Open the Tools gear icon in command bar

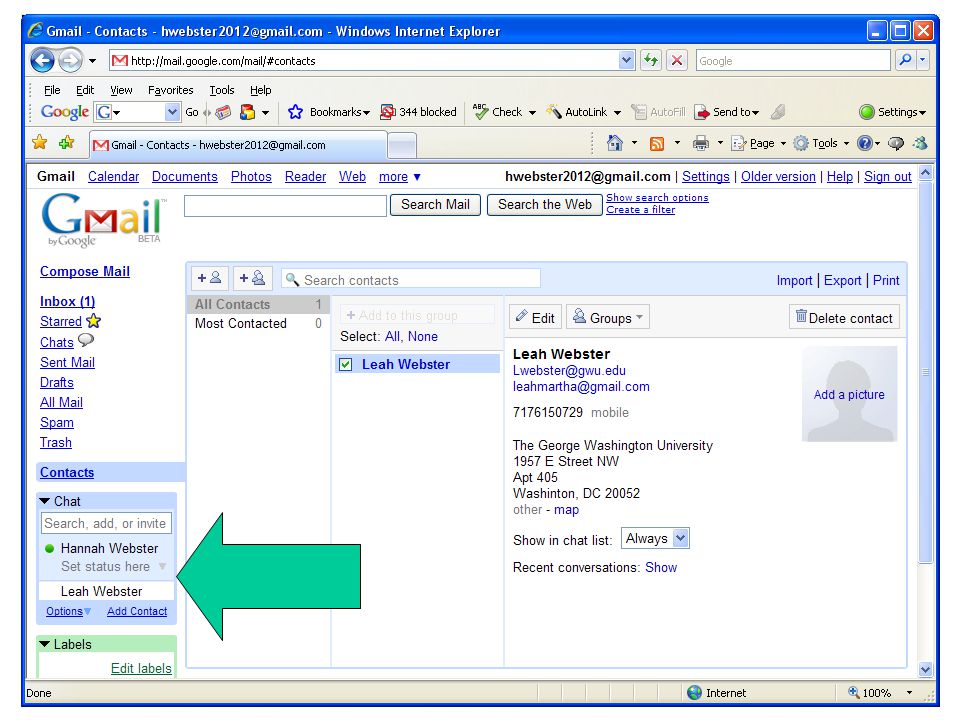tap(801, 143)
